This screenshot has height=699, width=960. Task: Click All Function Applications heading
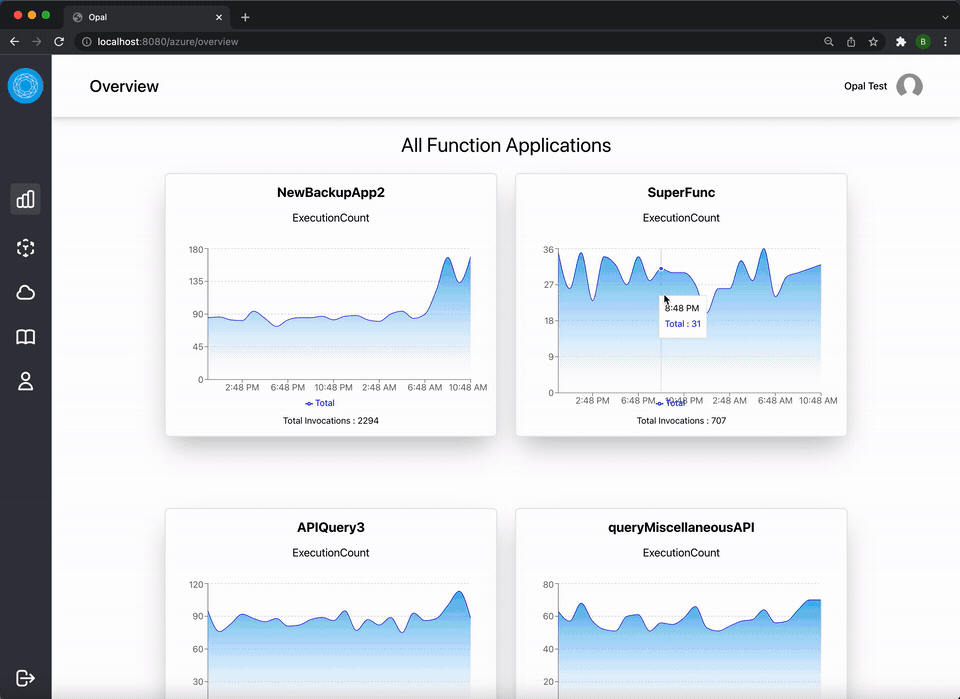[x=506, y=145]
